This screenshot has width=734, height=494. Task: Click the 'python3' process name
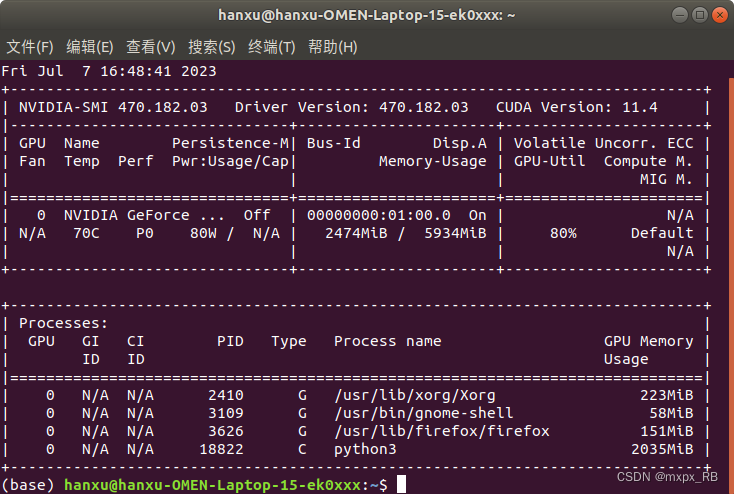[365, 450]
